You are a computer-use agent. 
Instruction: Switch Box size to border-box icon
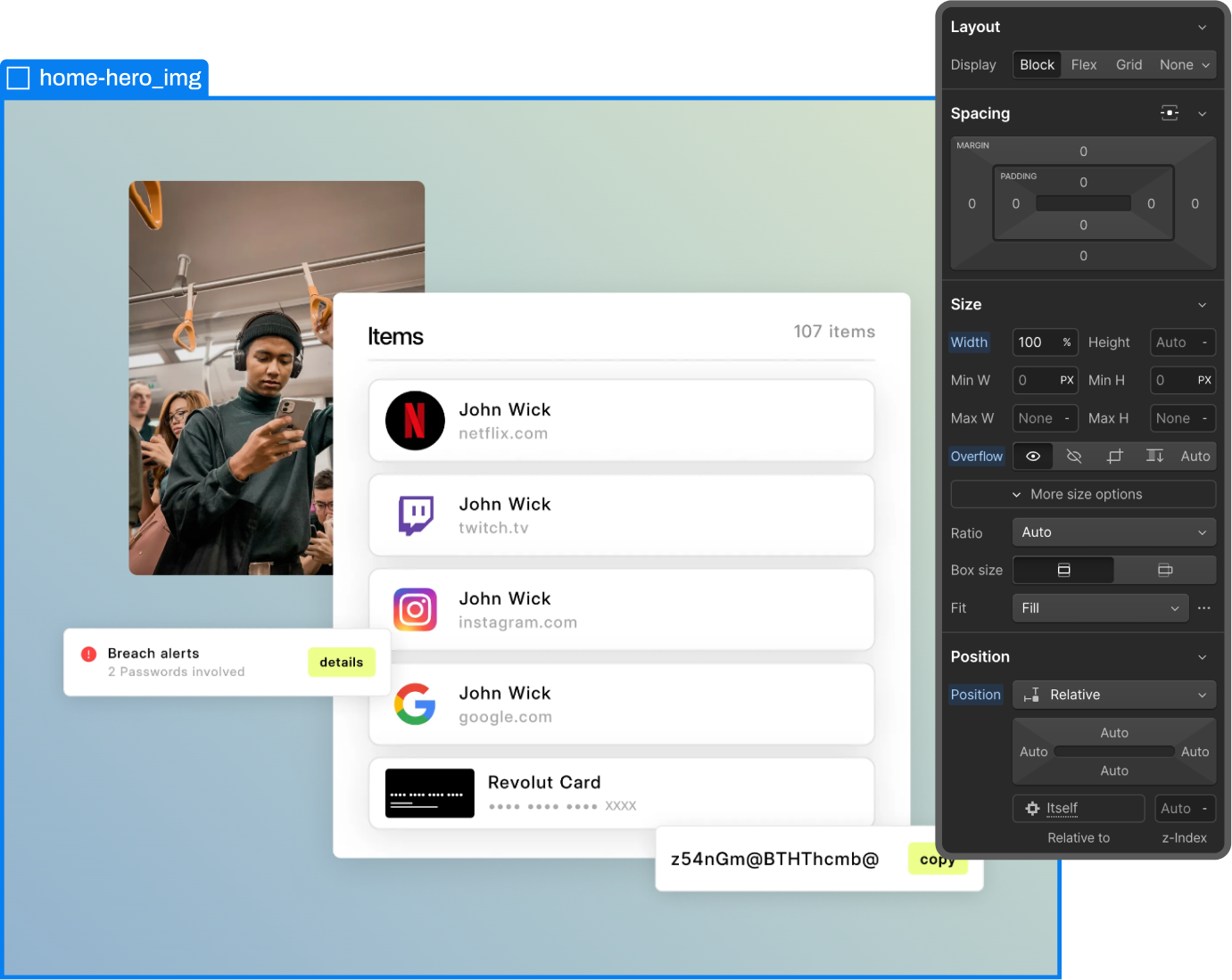pos(1063,570)
